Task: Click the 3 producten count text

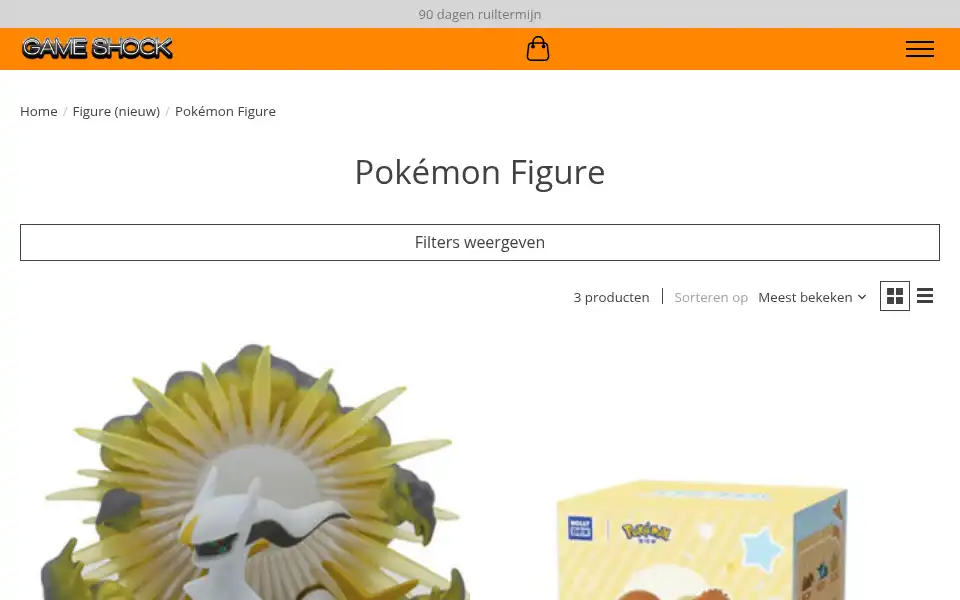Action: pos(611,298)
